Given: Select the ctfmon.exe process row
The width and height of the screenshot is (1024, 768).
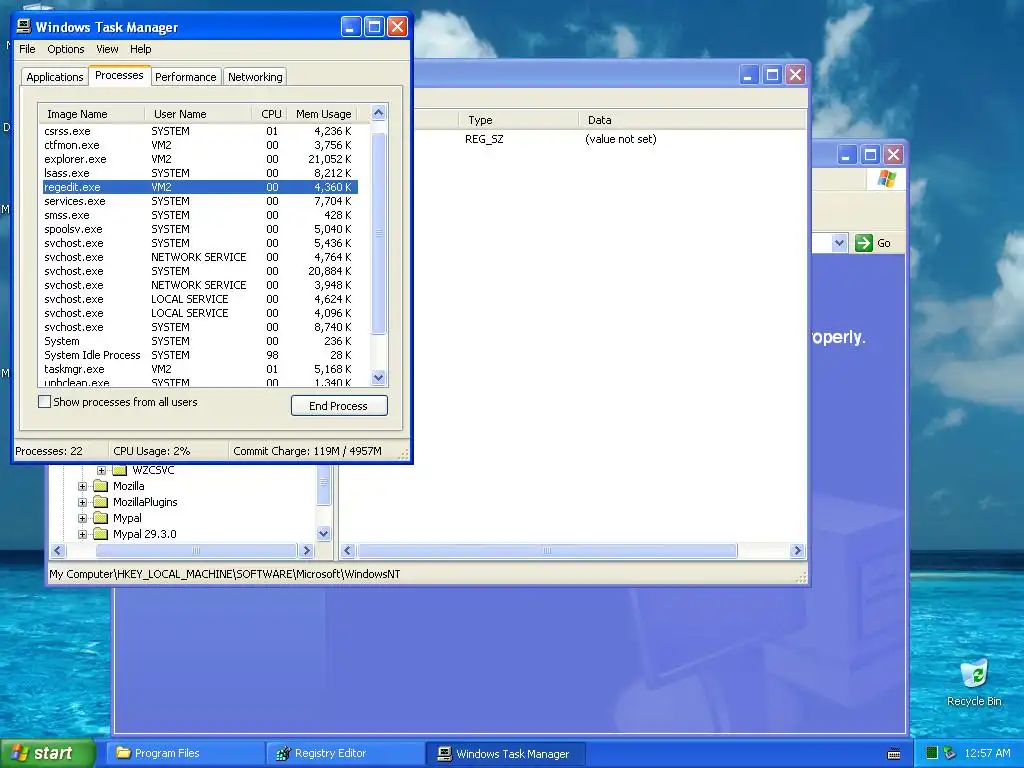Looking at the screenshot, I should [200, 145].
